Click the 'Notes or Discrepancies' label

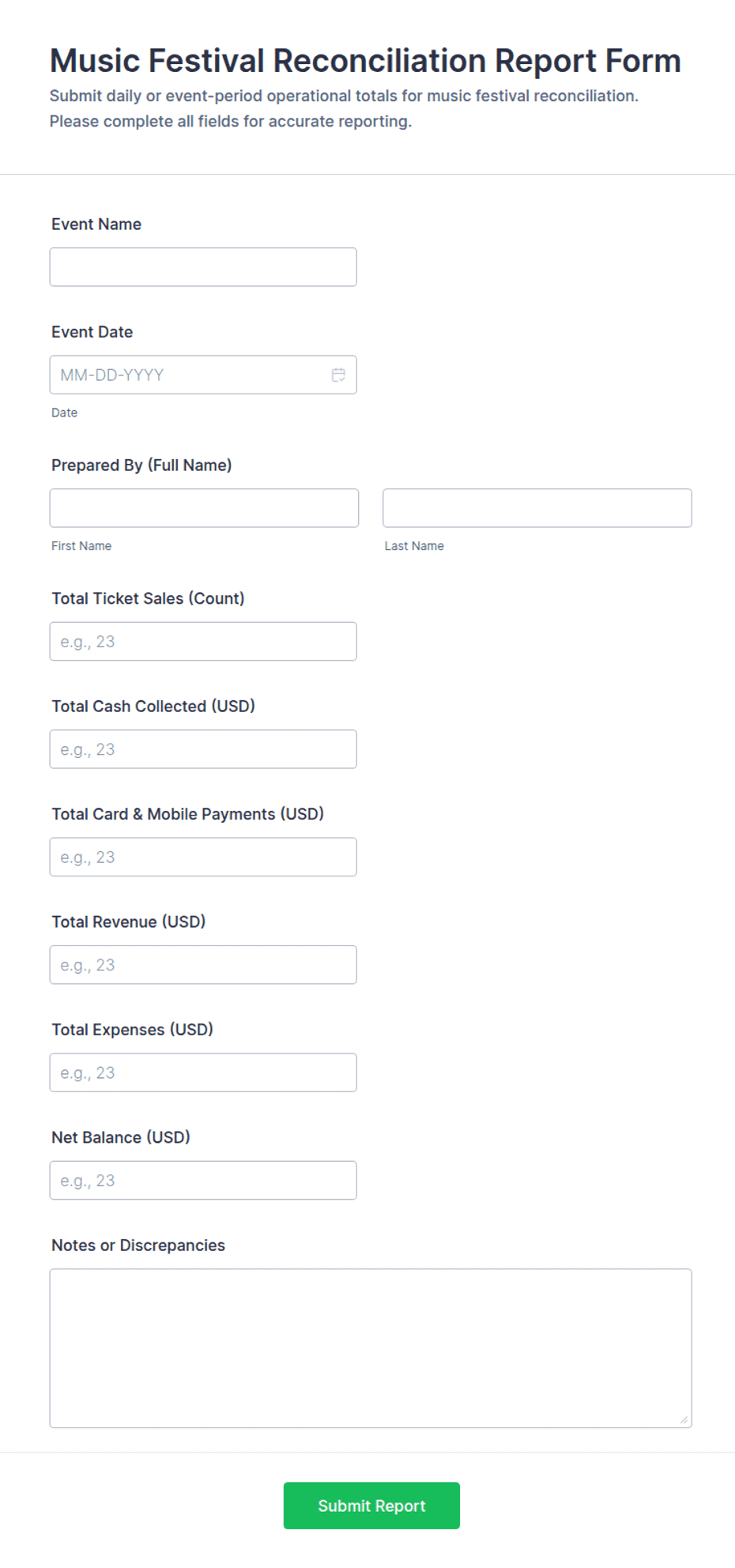pyautogui.click(x=138, y=1246)
